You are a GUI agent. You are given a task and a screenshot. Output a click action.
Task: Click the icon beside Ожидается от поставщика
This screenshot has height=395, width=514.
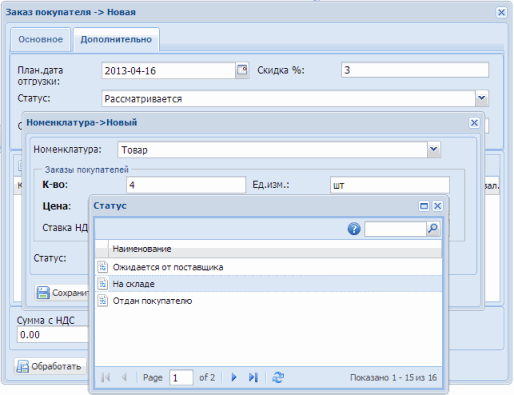(x=103, y=267)
